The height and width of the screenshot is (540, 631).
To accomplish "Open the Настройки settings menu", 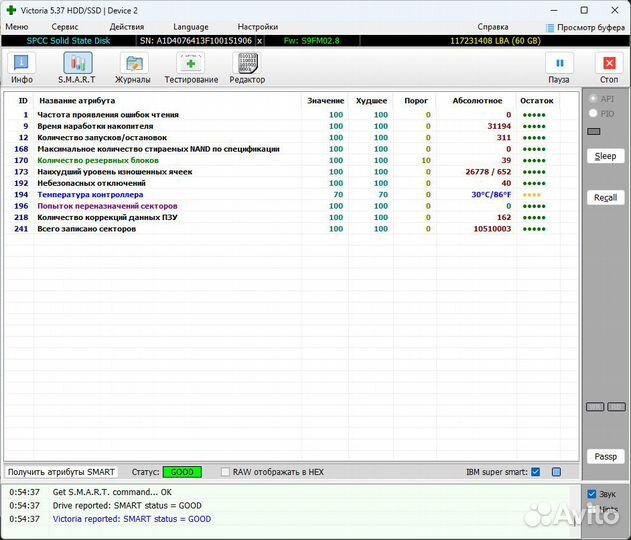I will pyautogui.click(x=258, y=27).
